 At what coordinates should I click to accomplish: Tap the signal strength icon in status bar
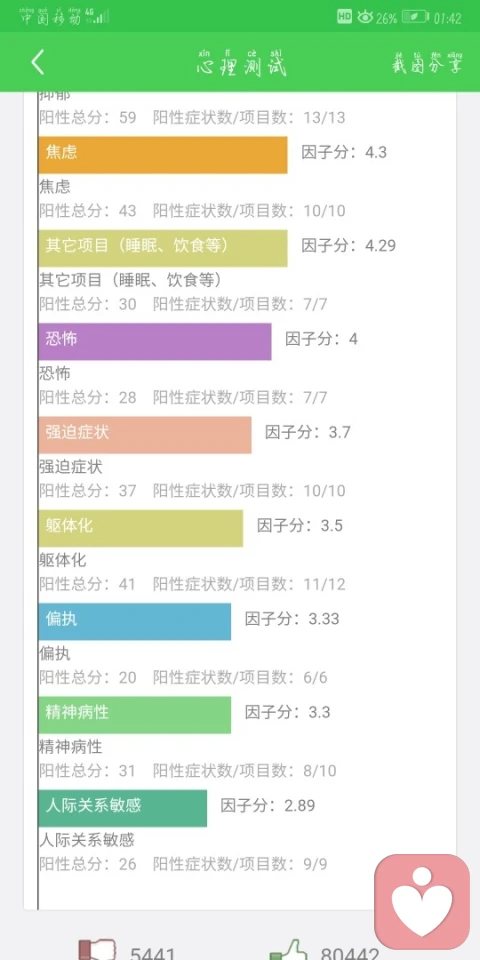point(100,17)
